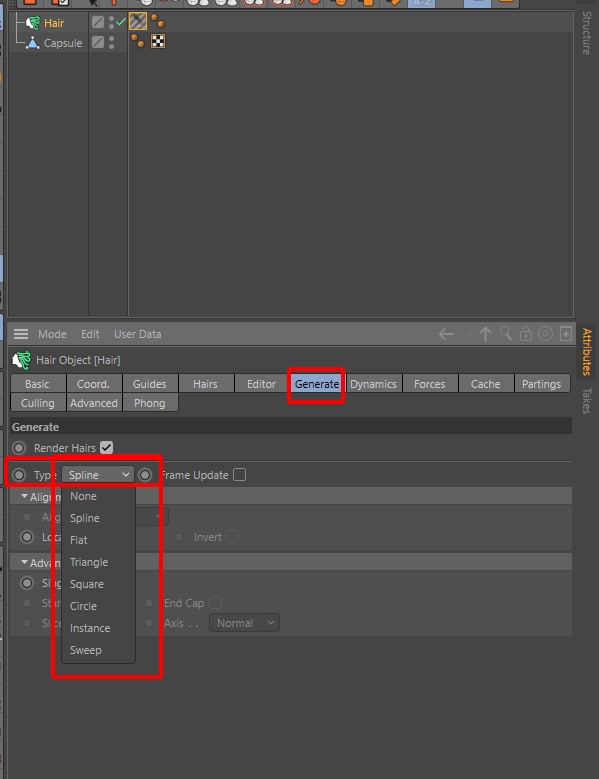Viewport: 599px width, 779px height.
Task: Select the Capsule object icon in the object list
Action: [33, 43]
